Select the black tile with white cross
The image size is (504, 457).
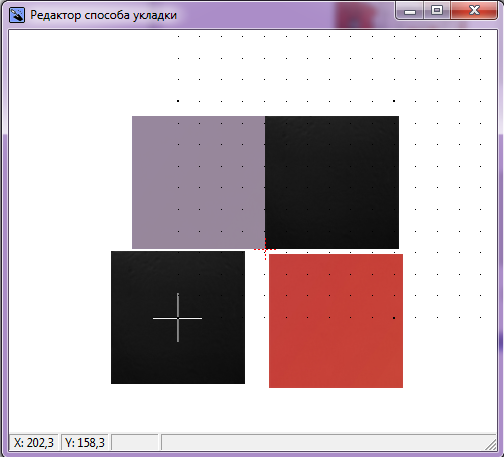(x=178, y=317)
